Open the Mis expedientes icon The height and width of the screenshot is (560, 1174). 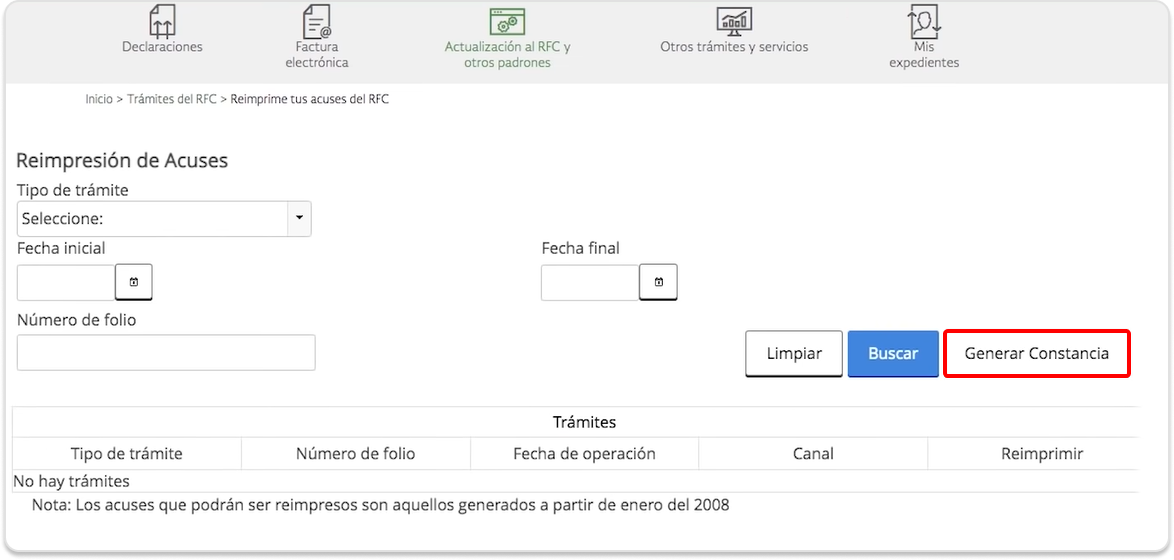coord(924,20)
